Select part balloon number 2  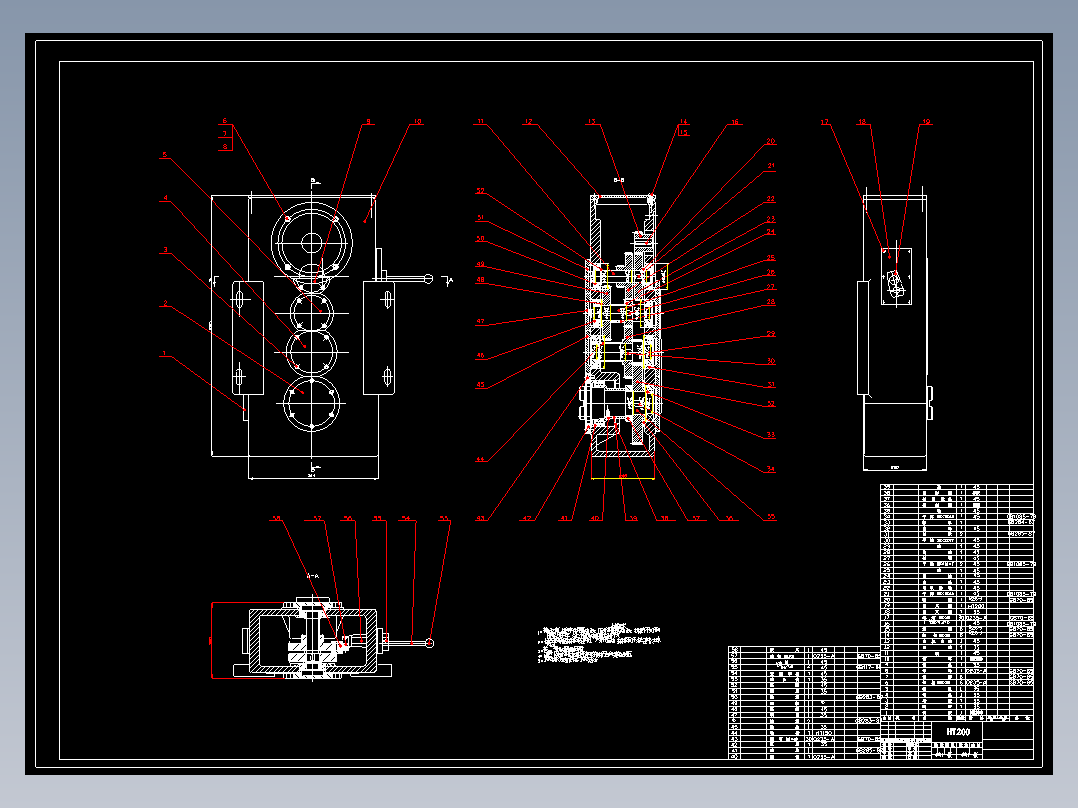click(x=165, y=303)
